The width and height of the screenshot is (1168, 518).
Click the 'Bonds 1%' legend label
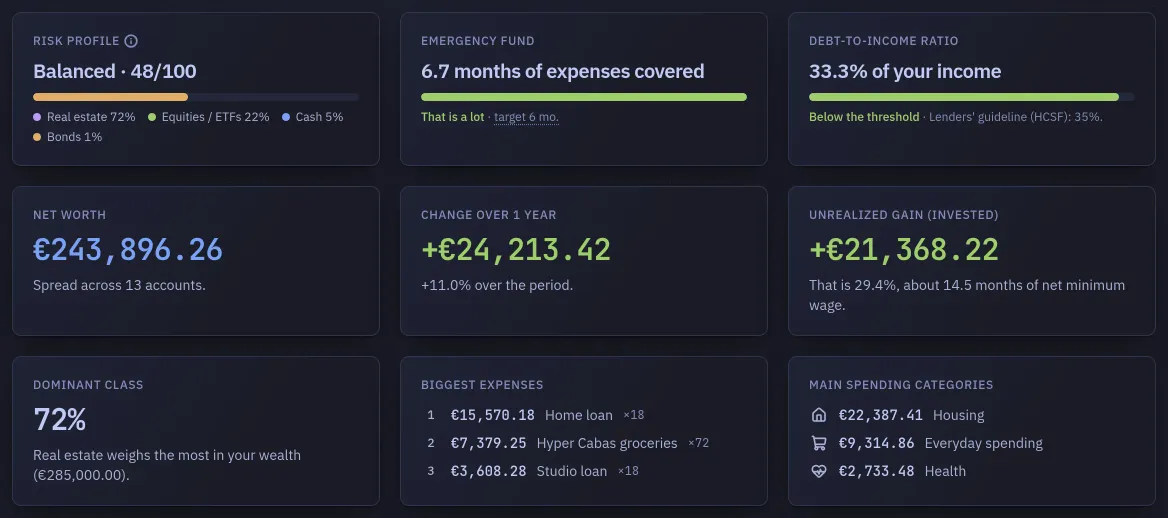coord(74,137)
